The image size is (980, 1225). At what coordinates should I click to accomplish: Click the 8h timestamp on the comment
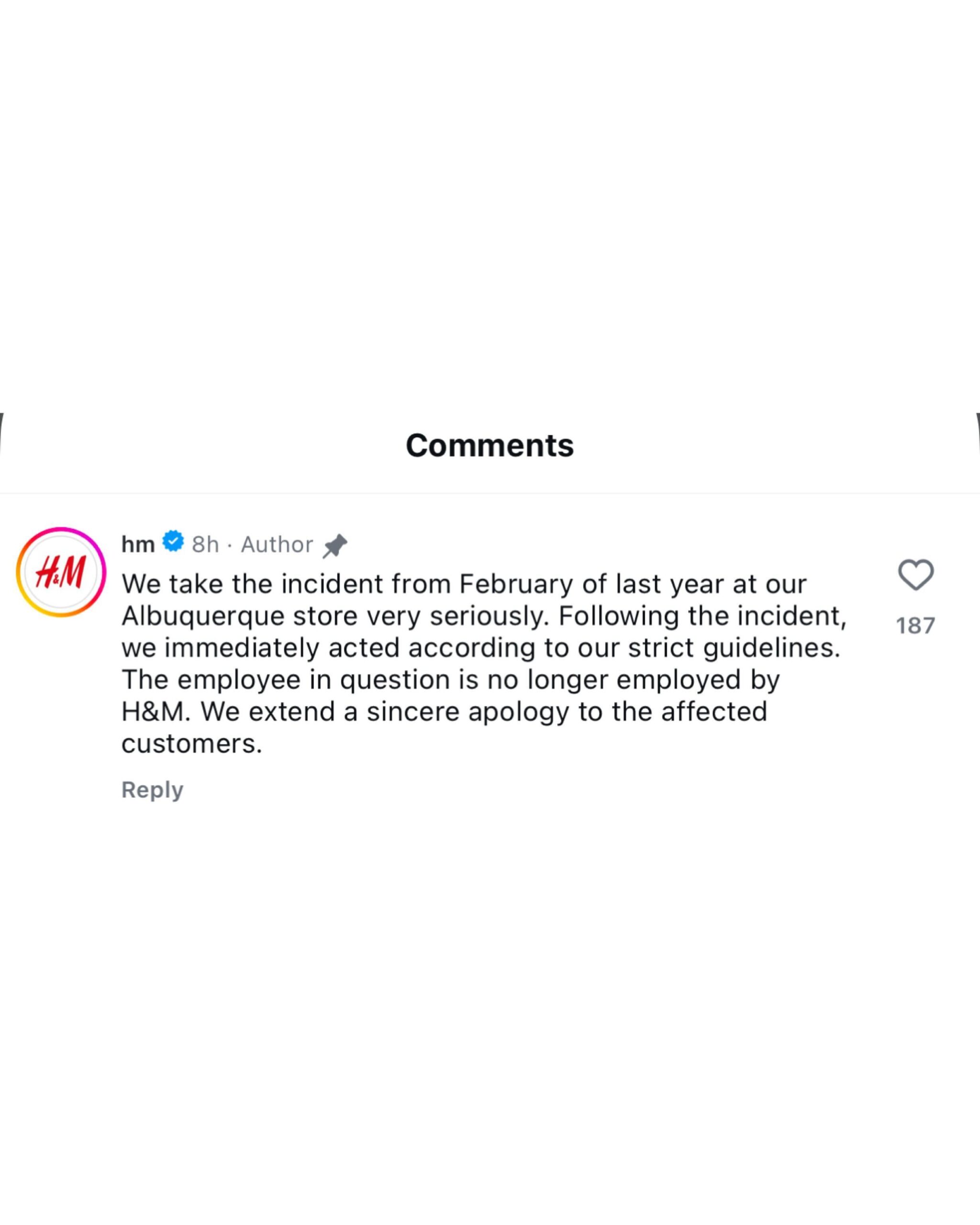(x=205, y=545)
